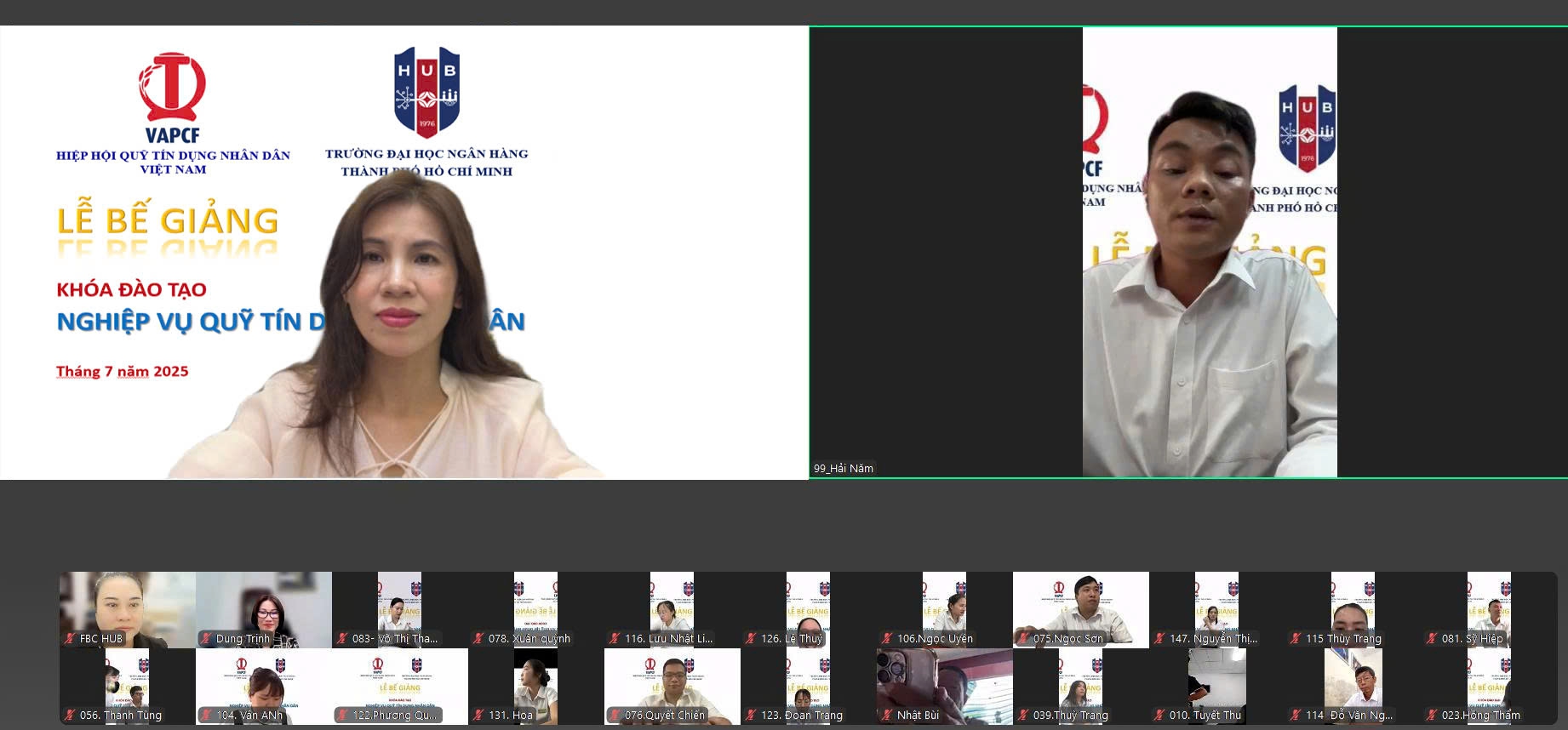This screenshot has width=1568, height=730.
Task: Open 083- Võ Thị Tha... video thumbnail
Action: pyautogui.click(x=400, y=610)
